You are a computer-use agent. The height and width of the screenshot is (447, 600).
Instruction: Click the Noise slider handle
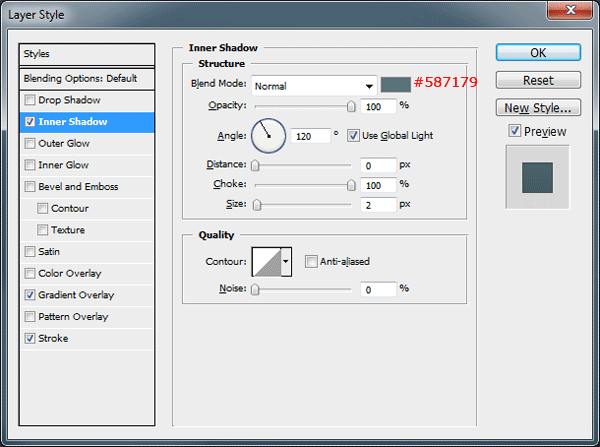click(255, 290)
